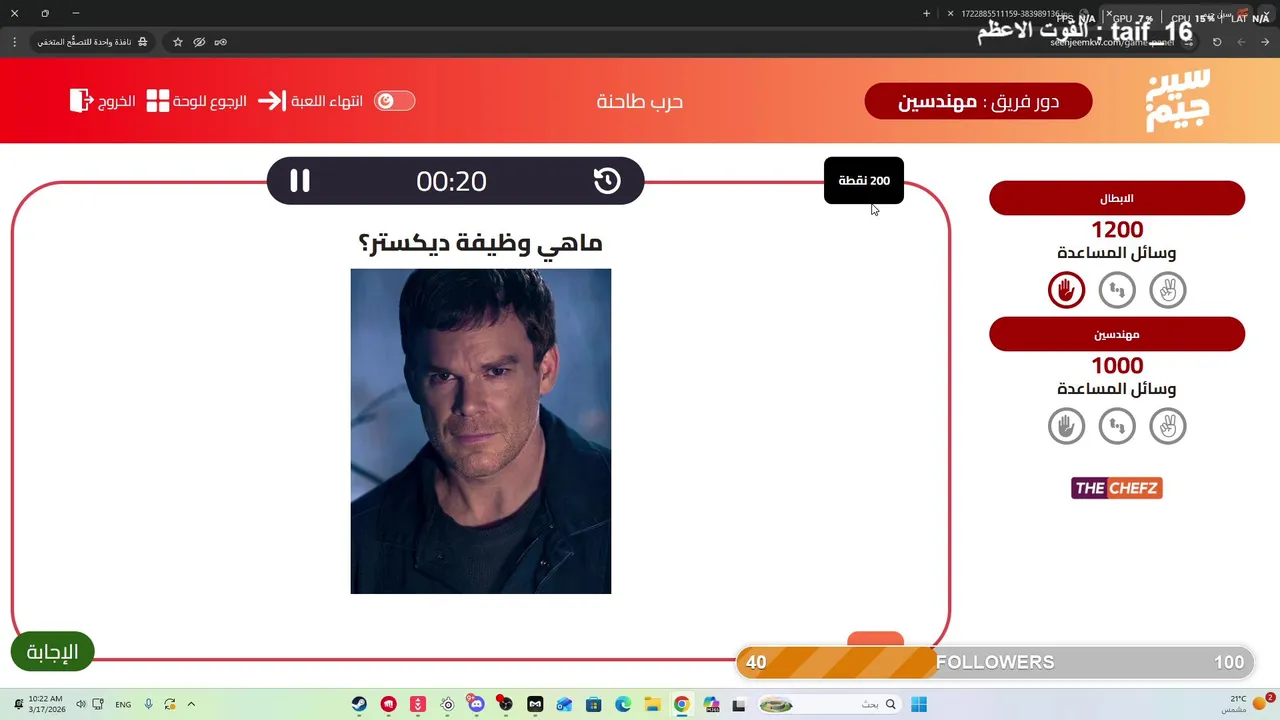The width and height of the screenshot is (1280, 720).
Task: Open Microsoft Store from the taskbar
Action: [x=594, y=704]
